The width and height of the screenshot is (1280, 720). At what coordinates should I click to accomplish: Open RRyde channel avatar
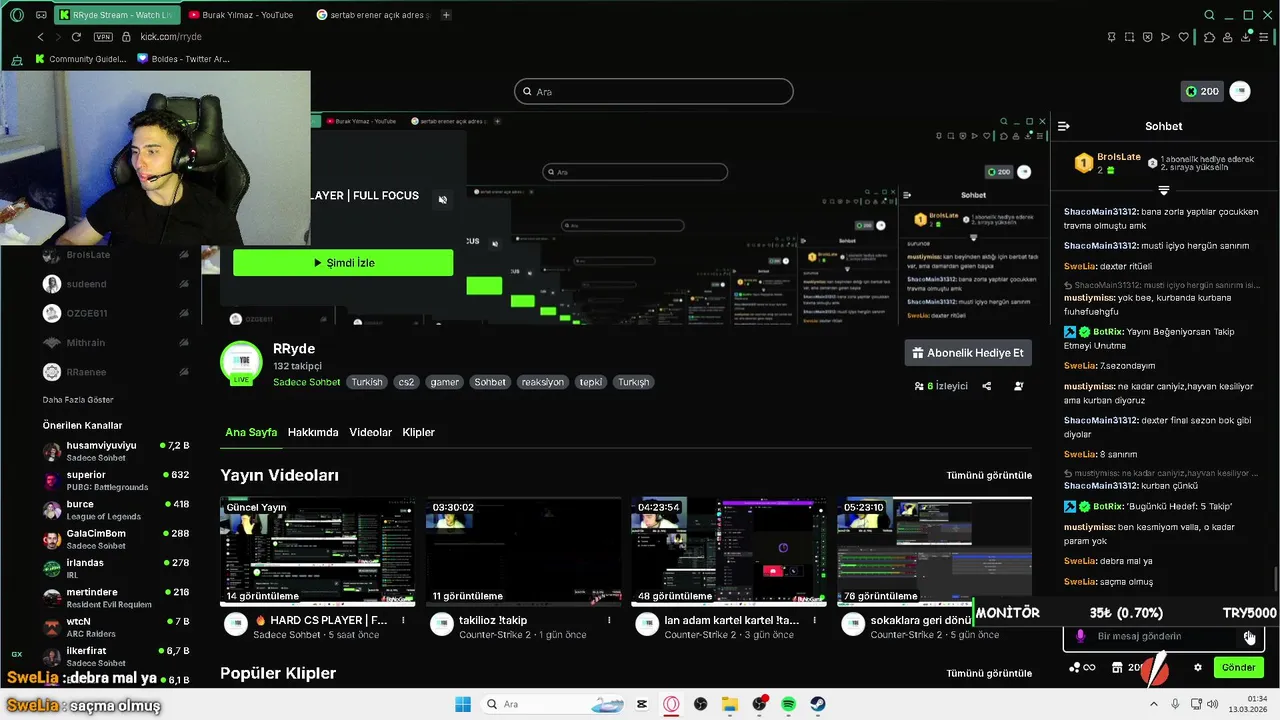pos(241,362)
